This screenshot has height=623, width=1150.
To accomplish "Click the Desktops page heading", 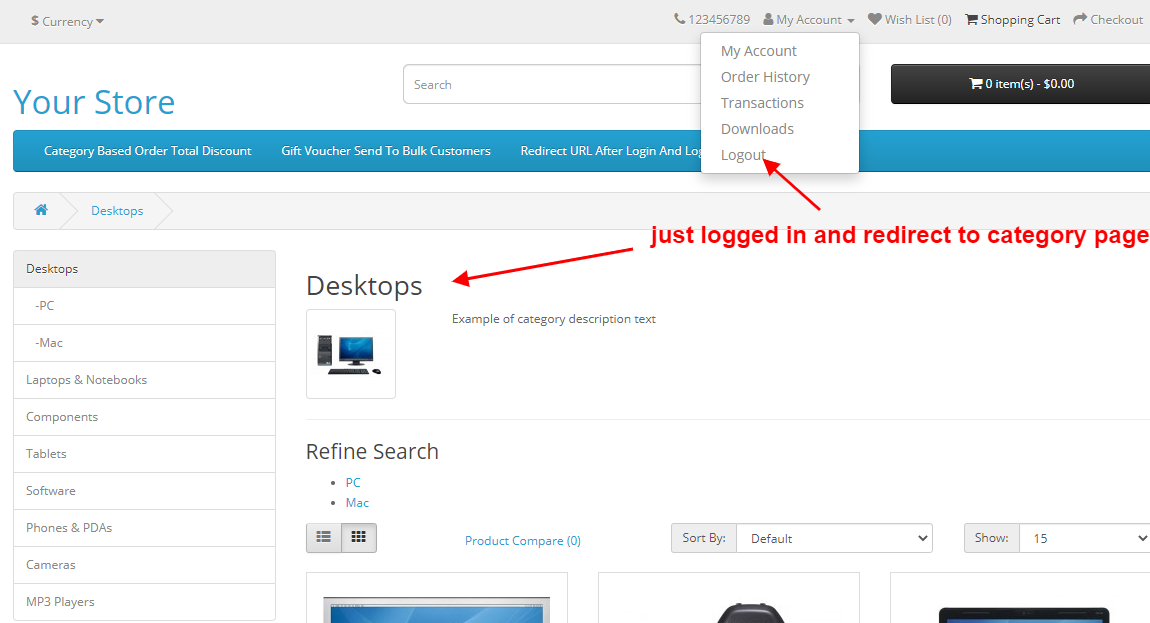I will (x=364, y=285).
